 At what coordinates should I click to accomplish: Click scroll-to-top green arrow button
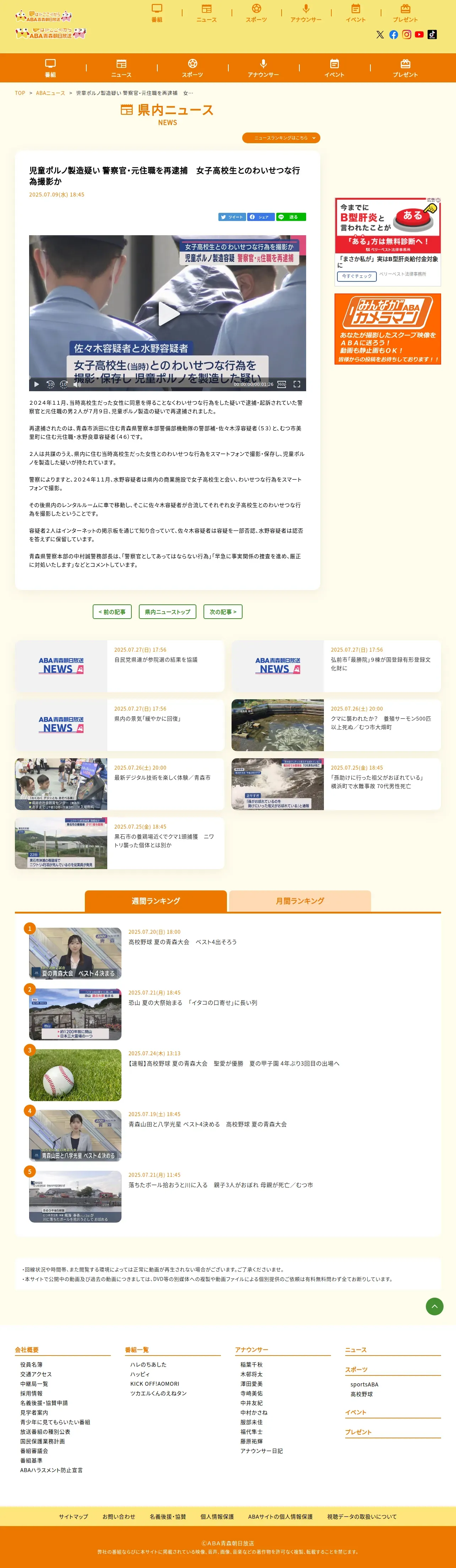click(434, 1306)
